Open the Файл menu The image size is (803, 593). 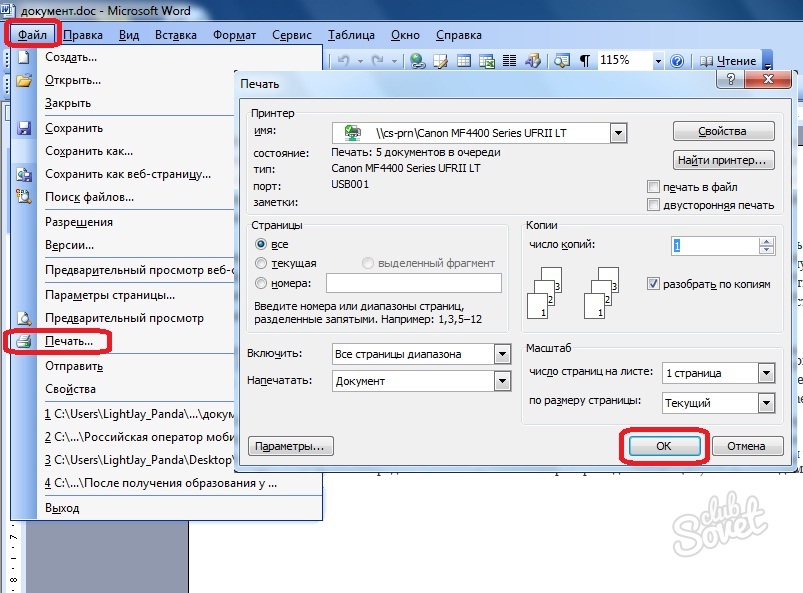(x=32, y=35)
